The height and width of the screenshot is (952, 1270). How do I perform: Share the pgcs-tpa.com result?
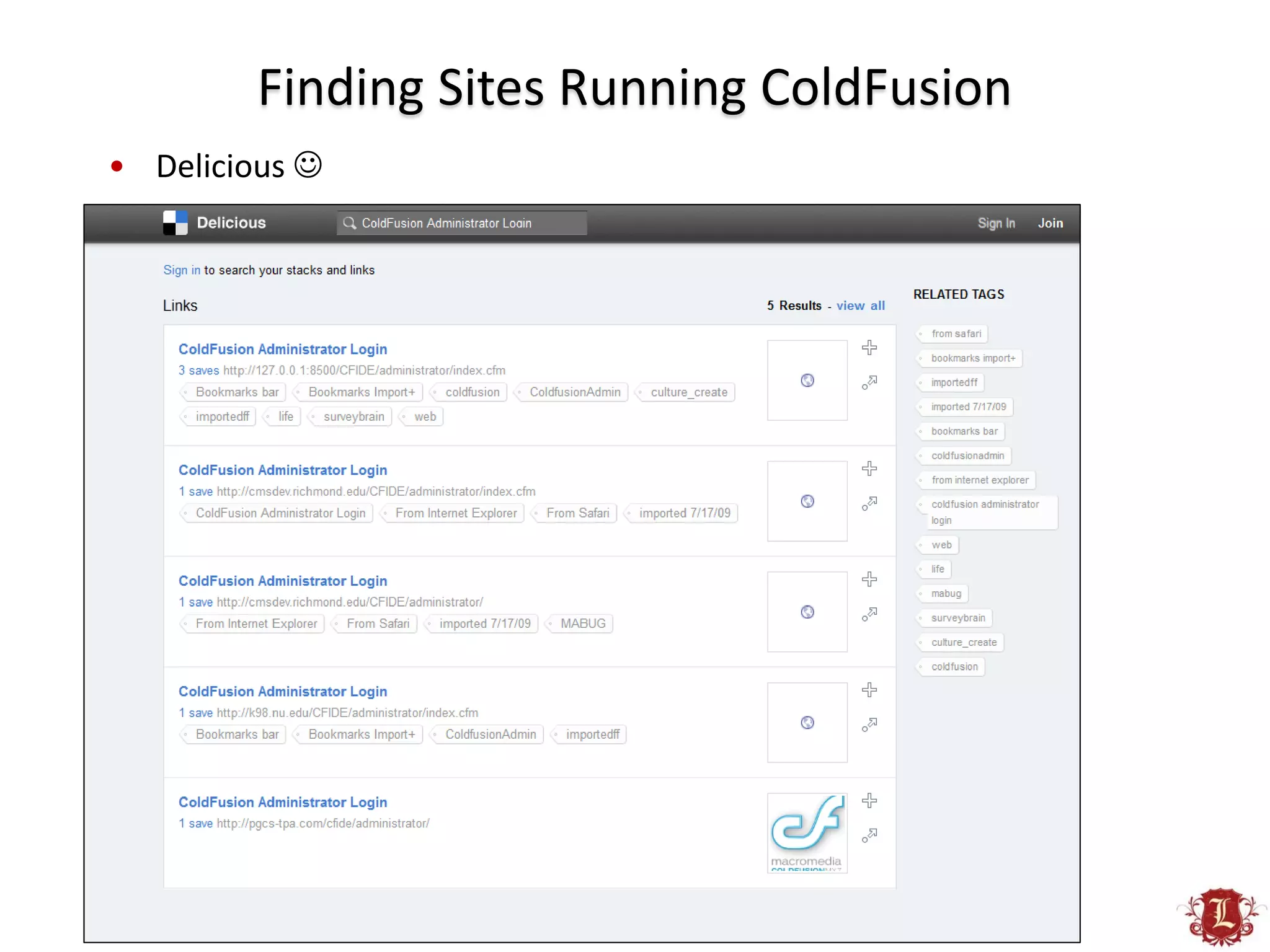tap(869, 835)
